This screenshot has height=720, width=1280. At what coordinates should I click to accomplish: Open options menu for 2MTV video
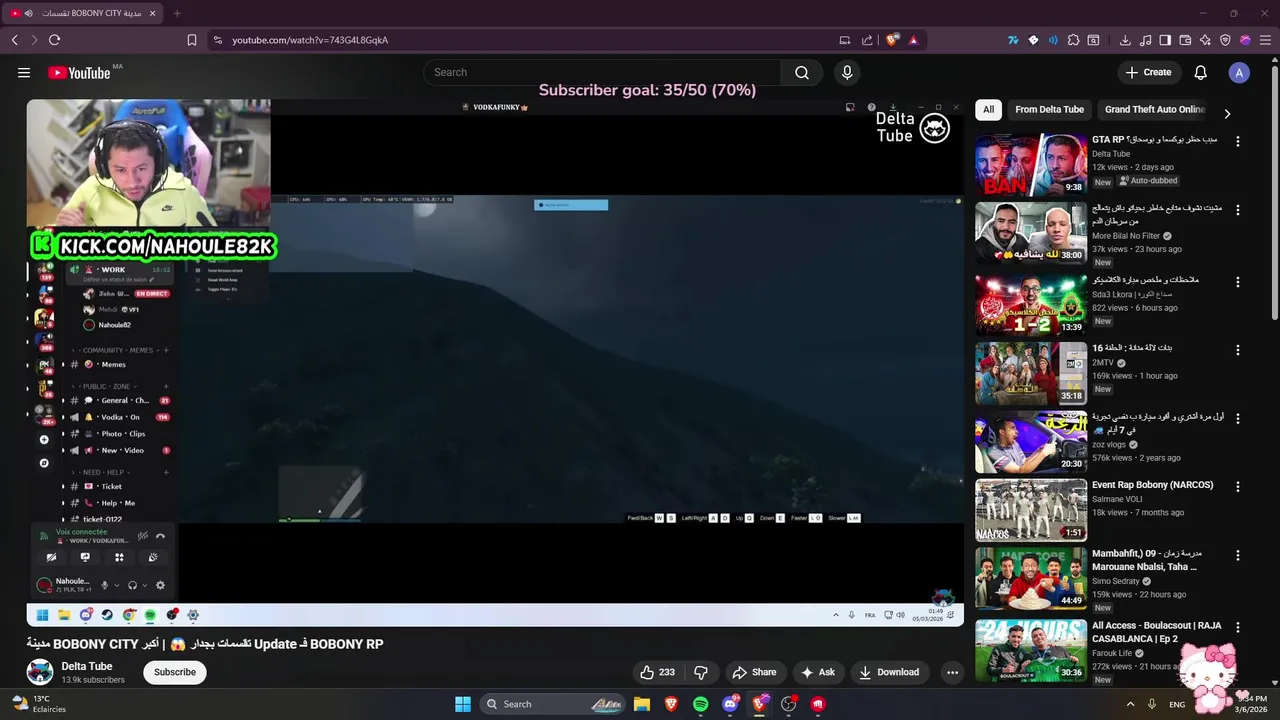[1238, 350]
